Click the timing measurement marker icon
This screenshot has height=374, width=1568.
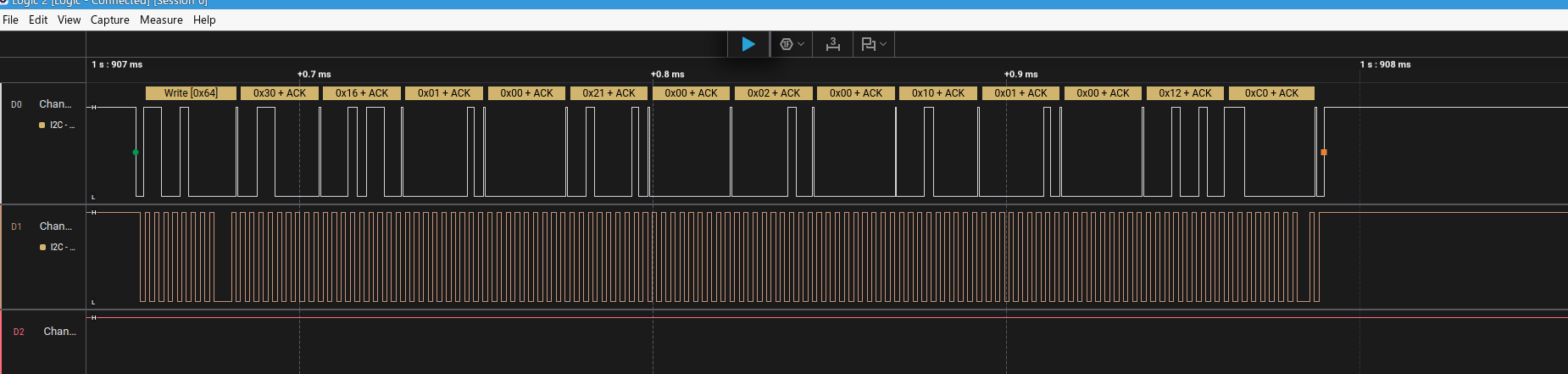833,44
